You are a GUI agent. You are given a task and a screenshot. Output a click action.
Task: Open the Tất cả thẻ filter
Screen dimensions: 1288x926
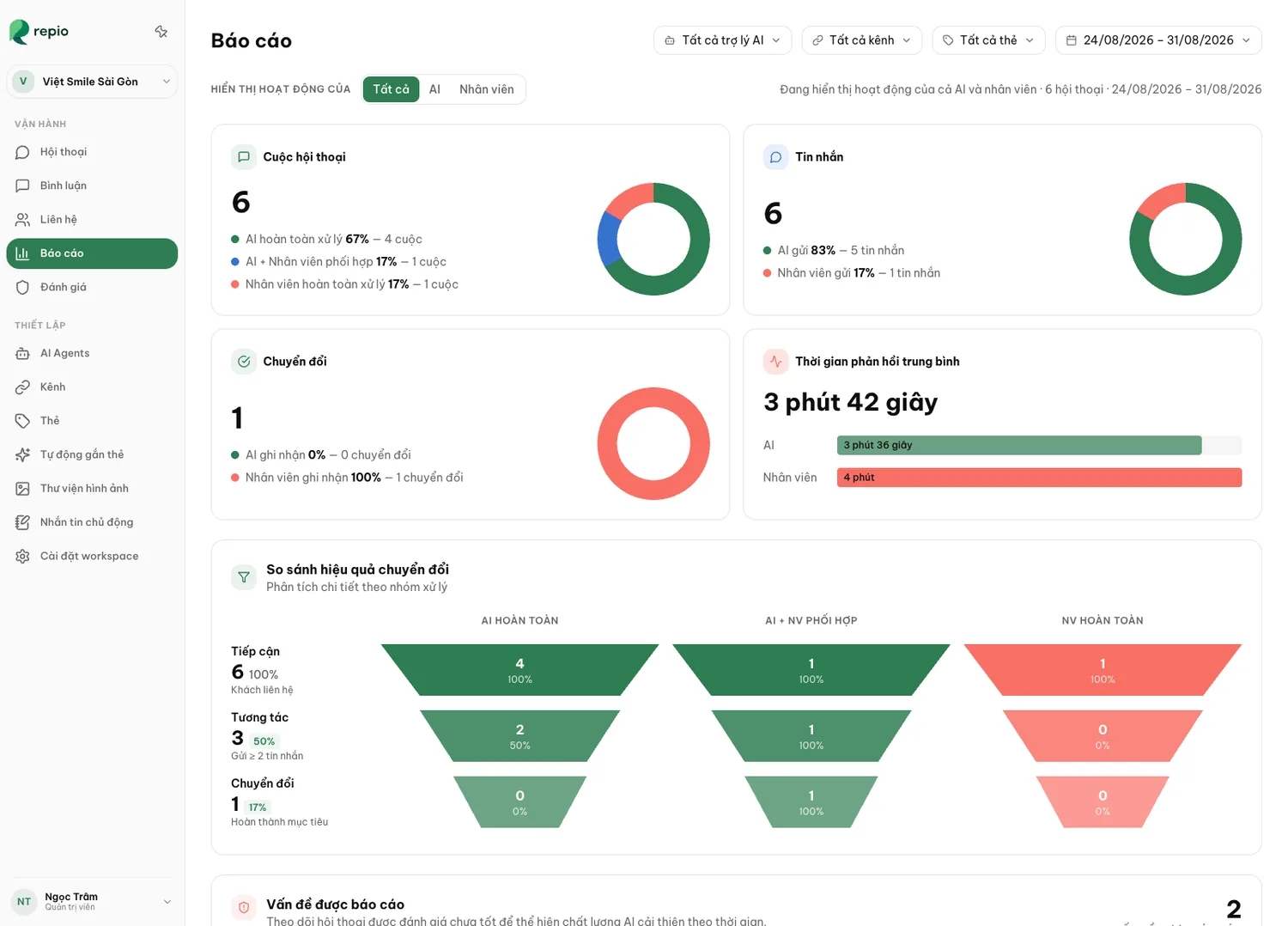pos(989,40)
